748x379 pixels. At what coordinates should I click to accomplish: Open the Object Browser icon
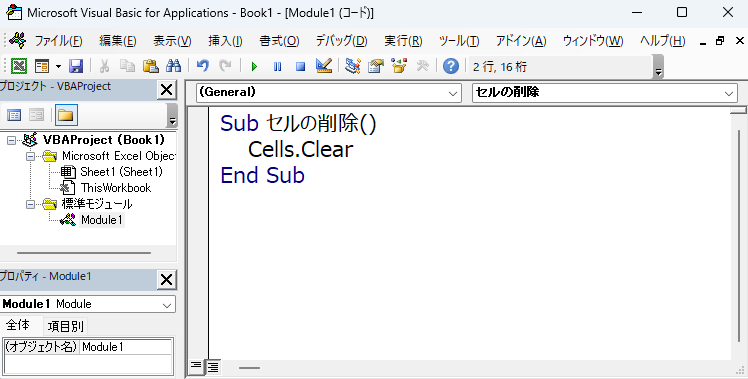click(x=399, y=66)
